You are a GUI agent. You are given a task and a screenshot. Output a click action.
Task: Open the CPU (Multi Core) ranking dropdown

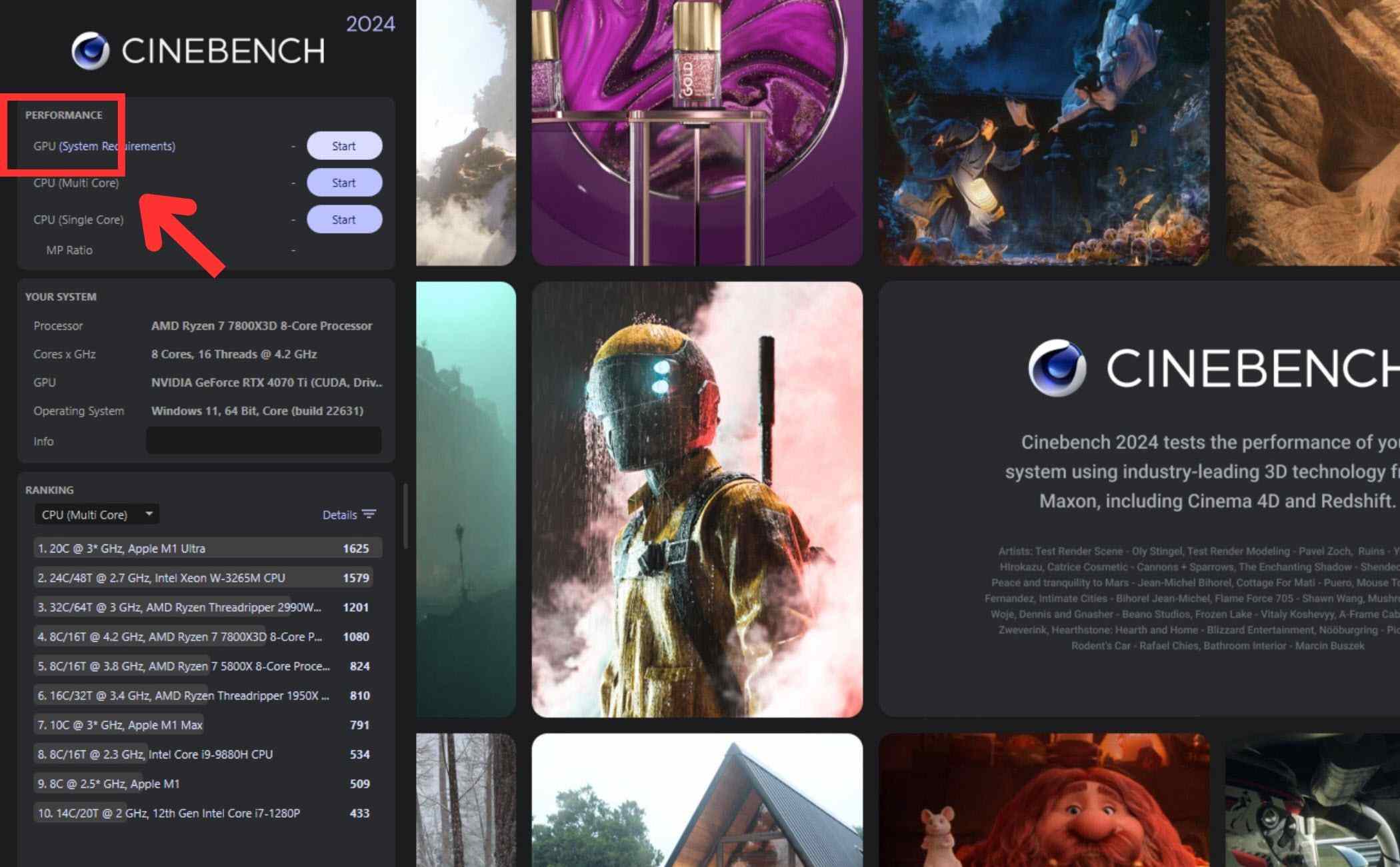(x=96, y=514)
